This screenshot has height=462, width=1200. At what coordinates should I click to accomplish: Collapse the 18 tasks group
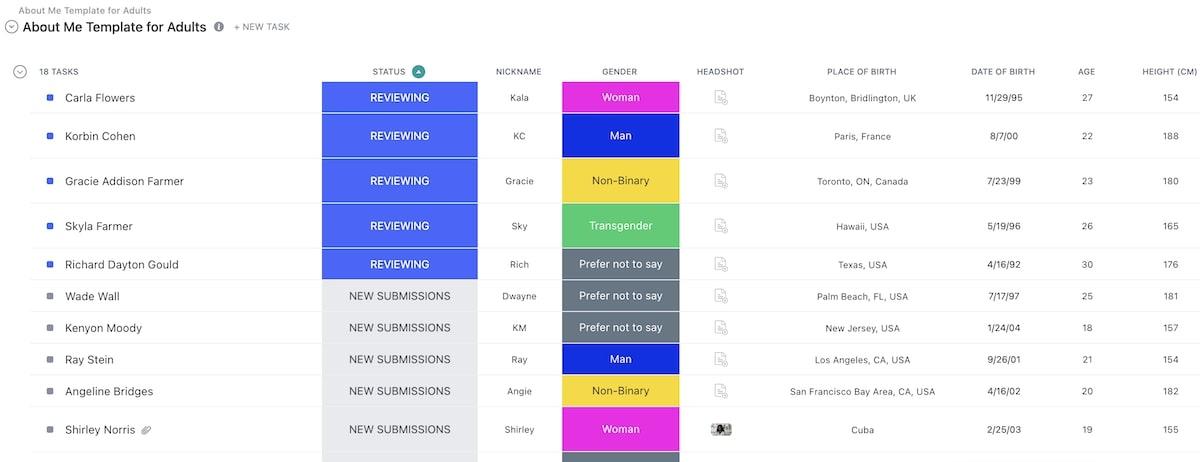(x=20, y=72)
